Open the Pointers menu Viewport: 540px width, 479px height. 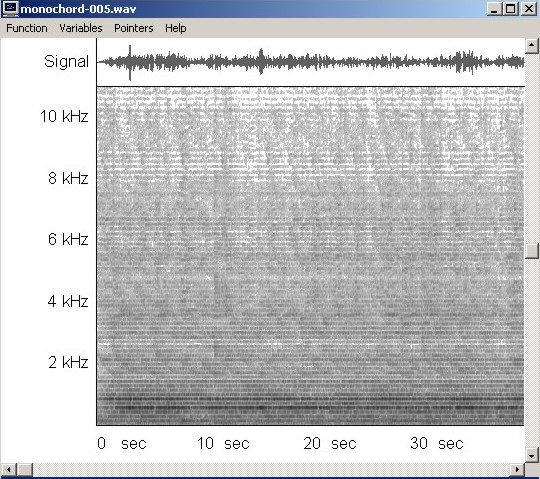[134, 28]
